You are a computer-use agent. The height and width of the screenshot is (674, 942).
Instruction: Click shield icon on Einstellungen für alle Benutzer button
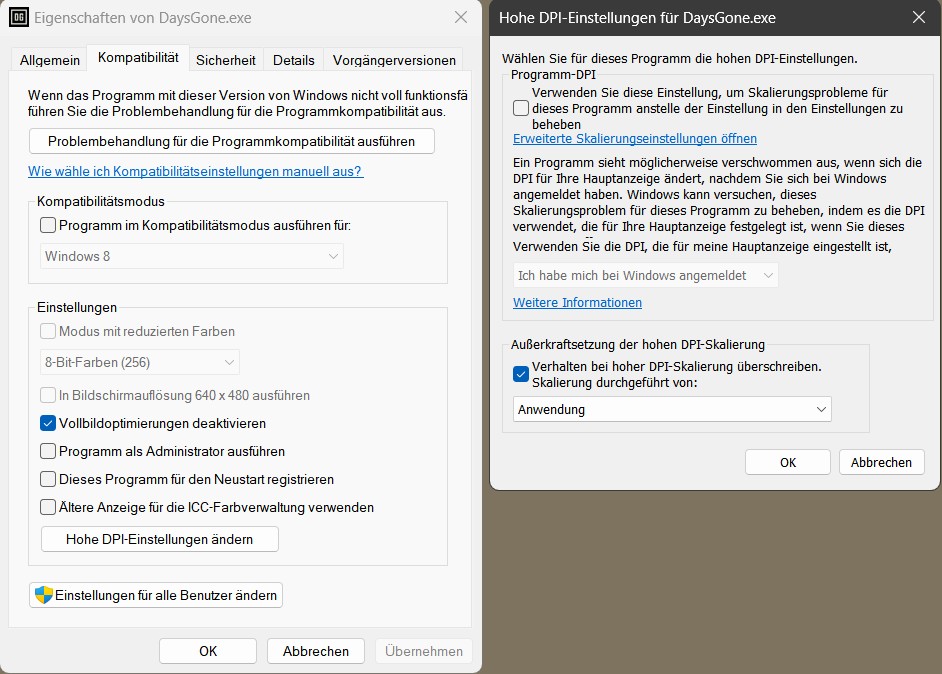click(x=44, y=595)
